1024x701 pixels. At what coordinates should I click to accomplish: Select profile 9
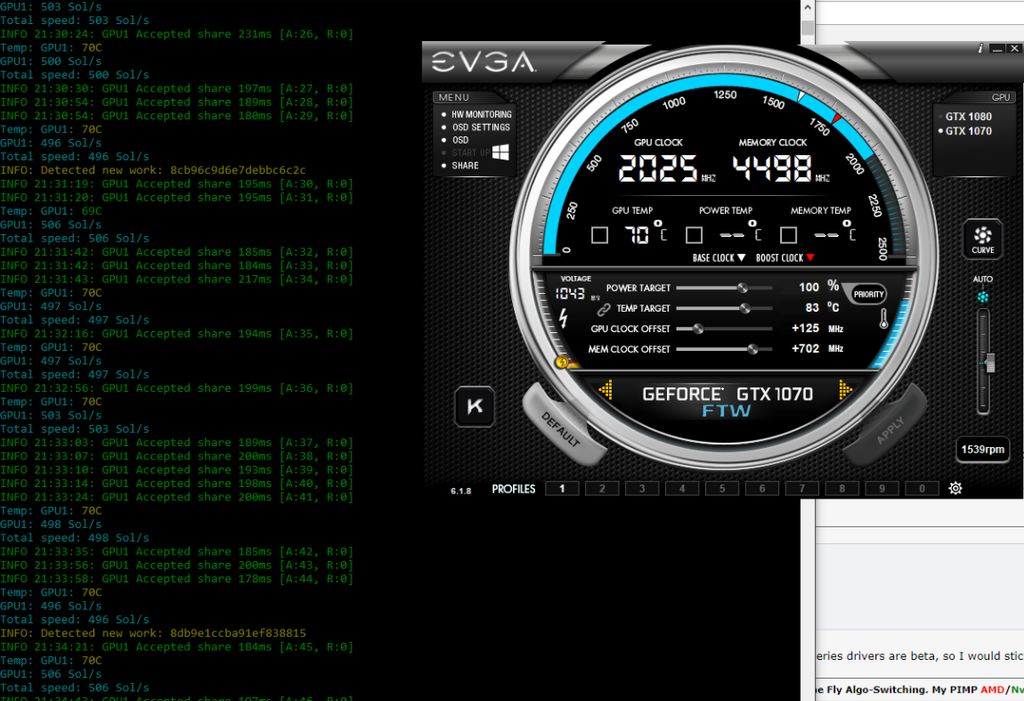(882, 488)
